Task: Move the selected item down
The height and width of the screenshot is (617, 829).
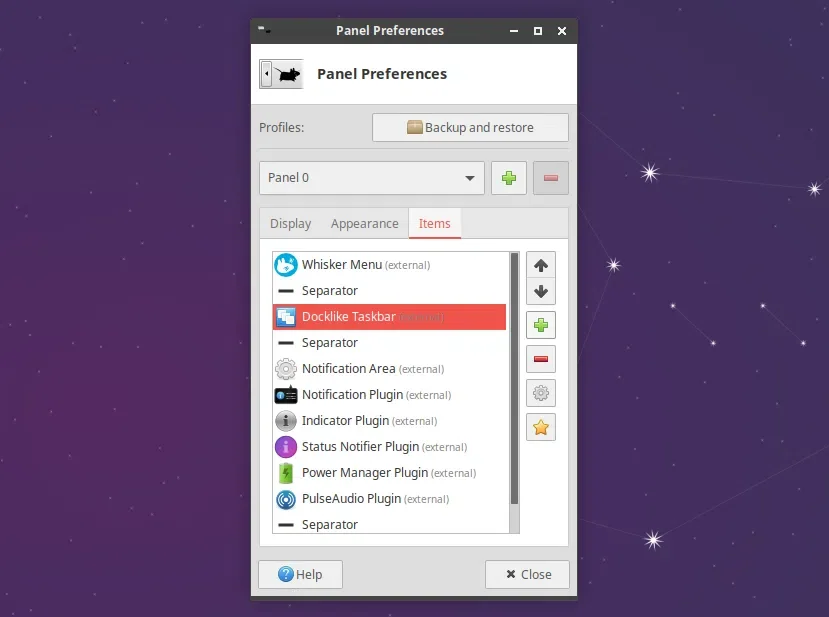Action: 541,291
